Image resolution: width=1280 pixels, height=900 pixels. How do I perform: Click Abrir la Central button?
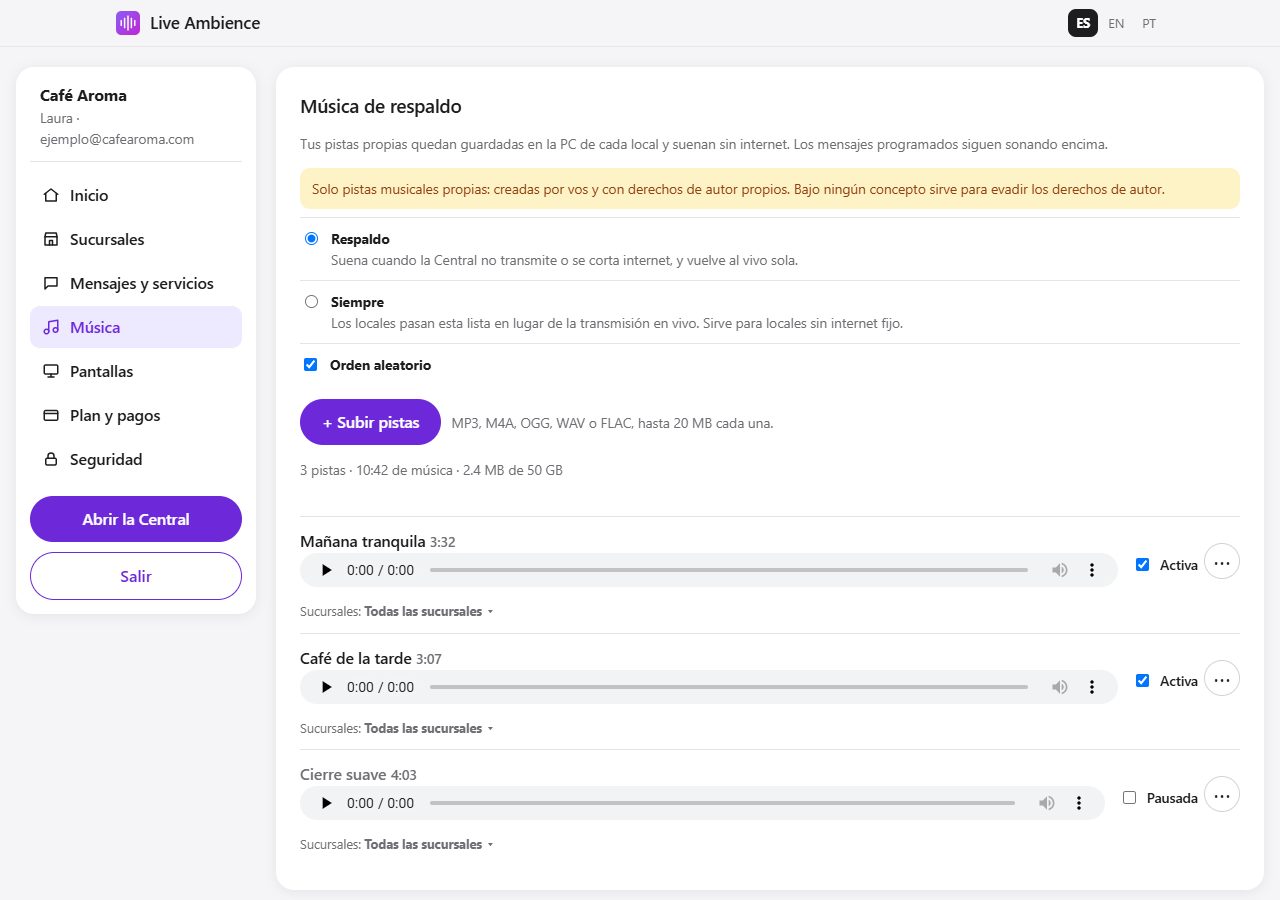(x=136, y=519)
